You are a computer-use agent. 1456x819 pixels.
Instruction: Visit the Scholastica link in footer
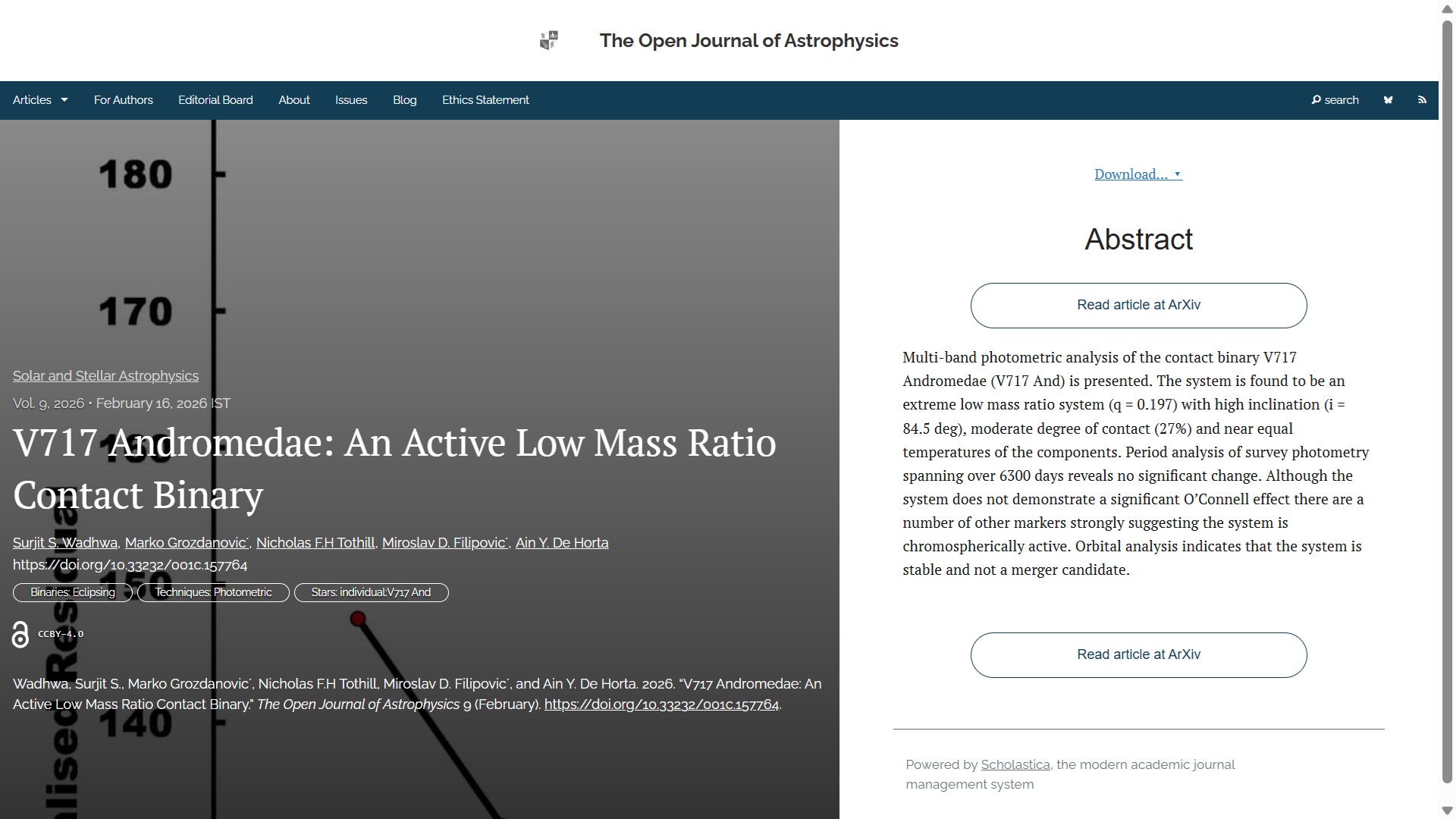[x=1015, y=765]
